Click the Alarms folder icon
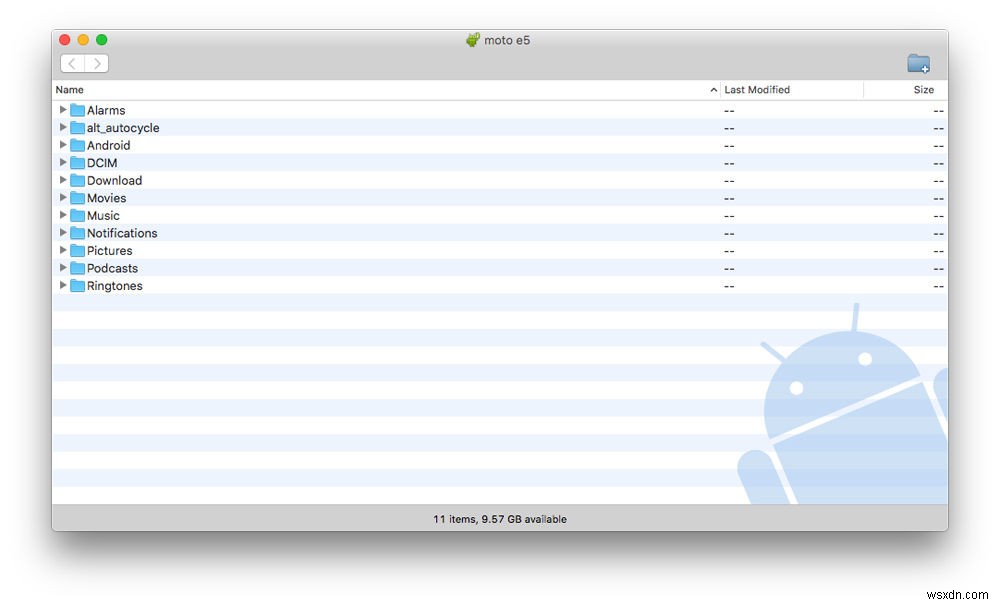 click(x=77, y=110)
